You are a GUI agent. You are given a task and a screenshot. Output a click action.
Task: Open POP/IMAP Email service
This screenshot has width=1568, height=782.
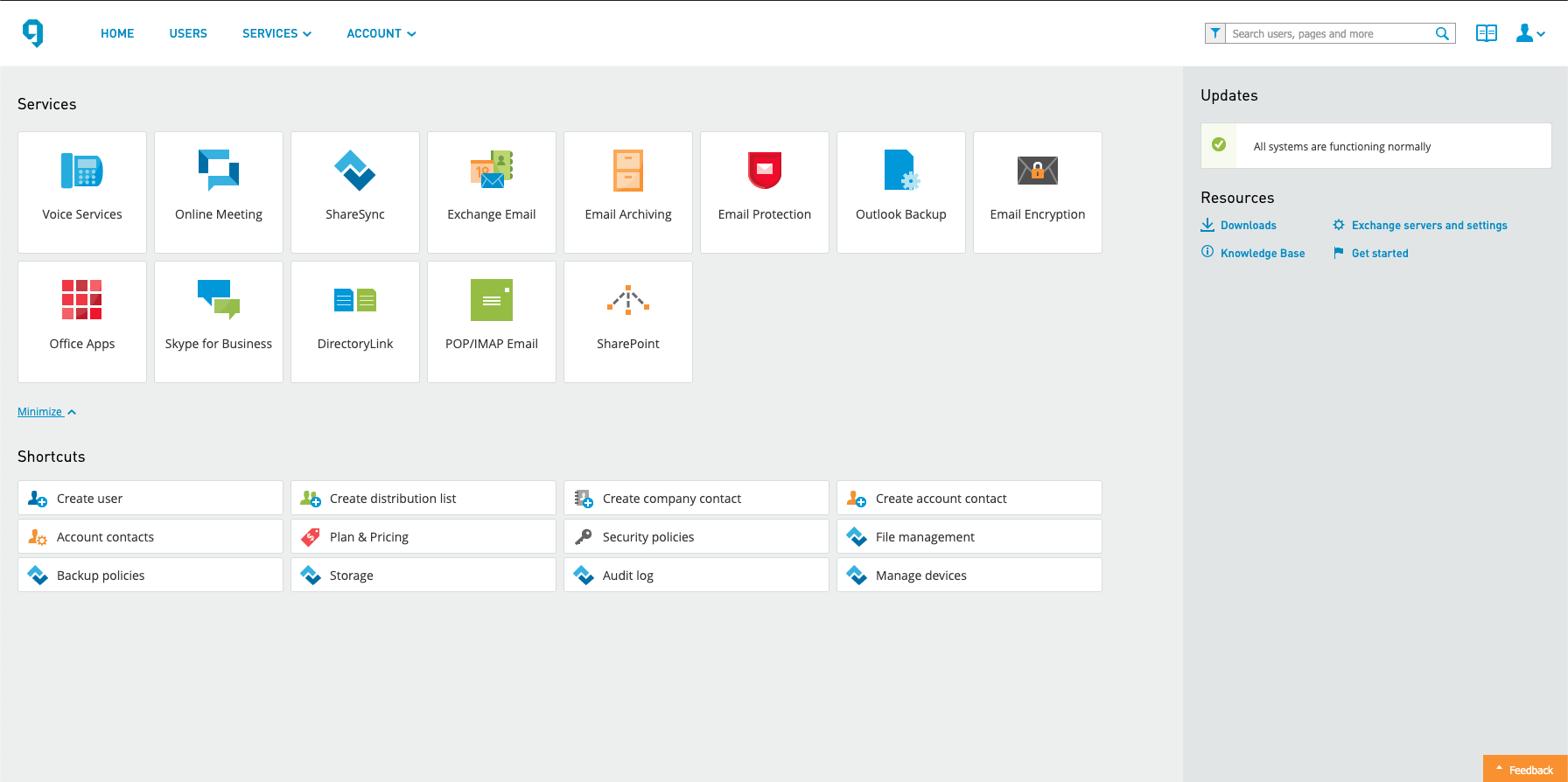(492, 322)
